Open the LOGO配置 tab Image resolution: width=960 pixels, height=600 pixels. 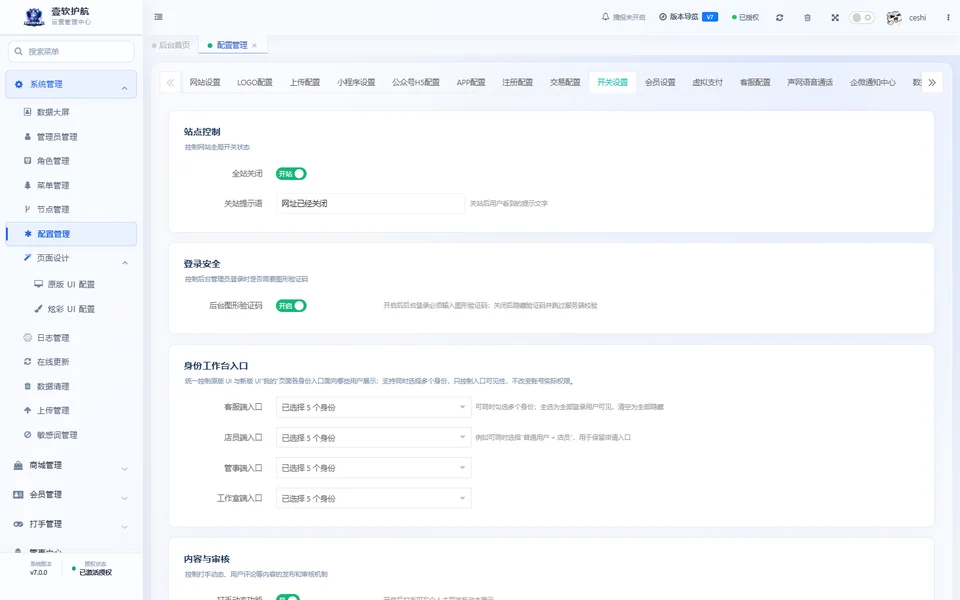pyautogui.click(x=255, y=82)
